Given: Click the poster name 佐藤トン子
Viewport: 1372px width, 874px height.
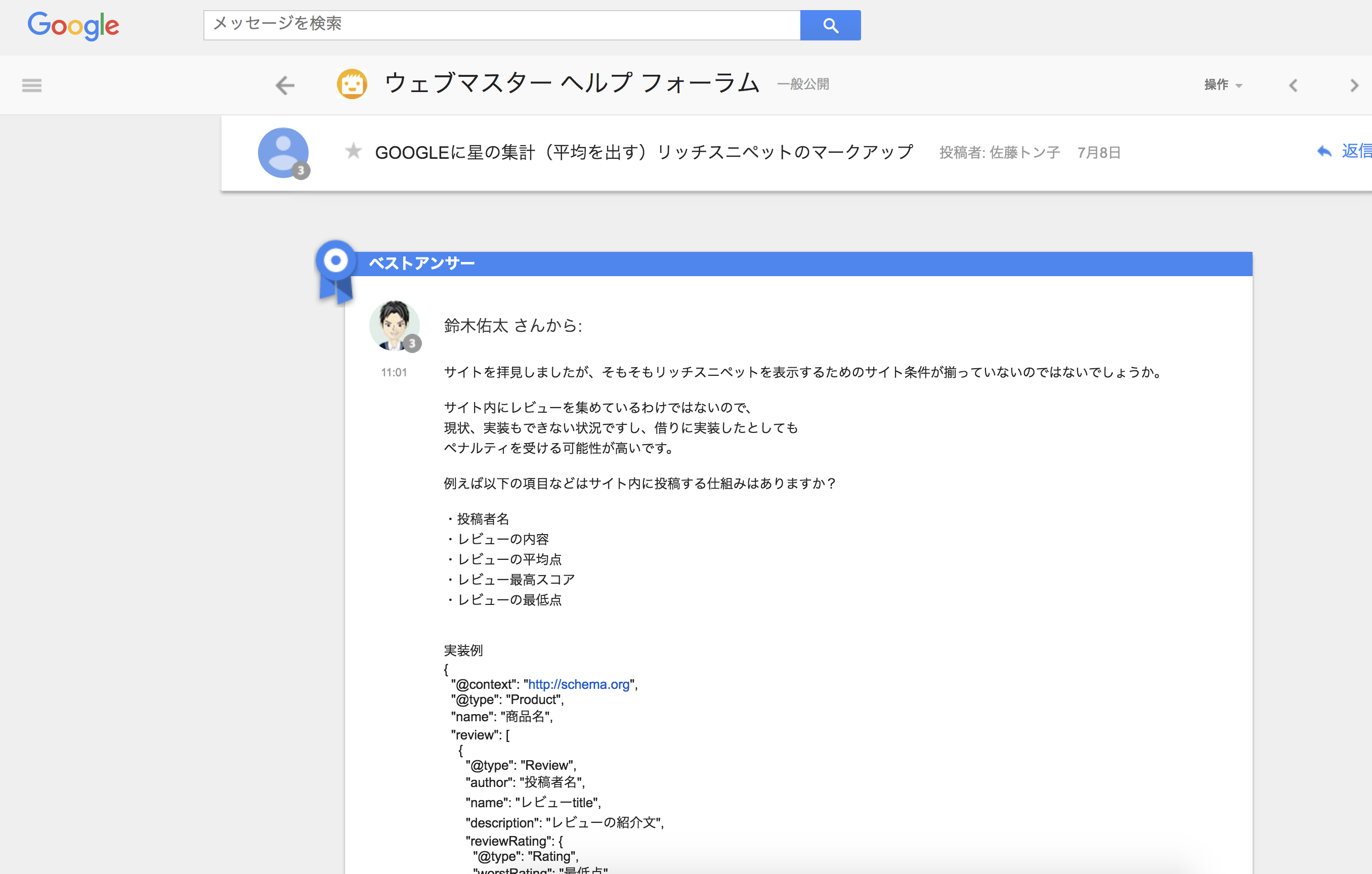Looking at the screenshot, I should [1024, 153].
